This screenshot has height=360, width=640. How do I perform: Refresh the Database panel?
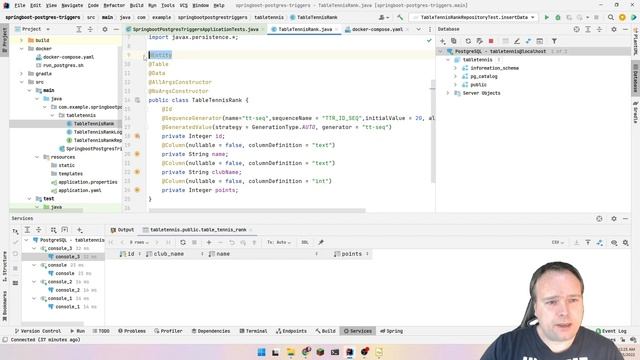468,41
